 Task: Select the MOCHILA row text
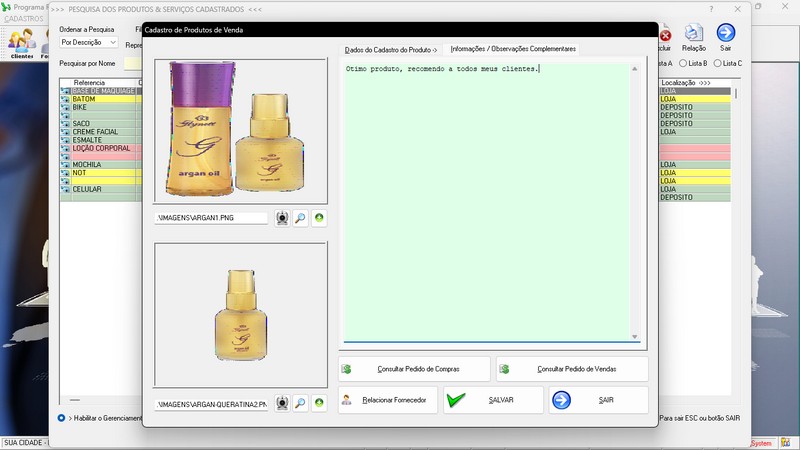[x=87, y=164]
